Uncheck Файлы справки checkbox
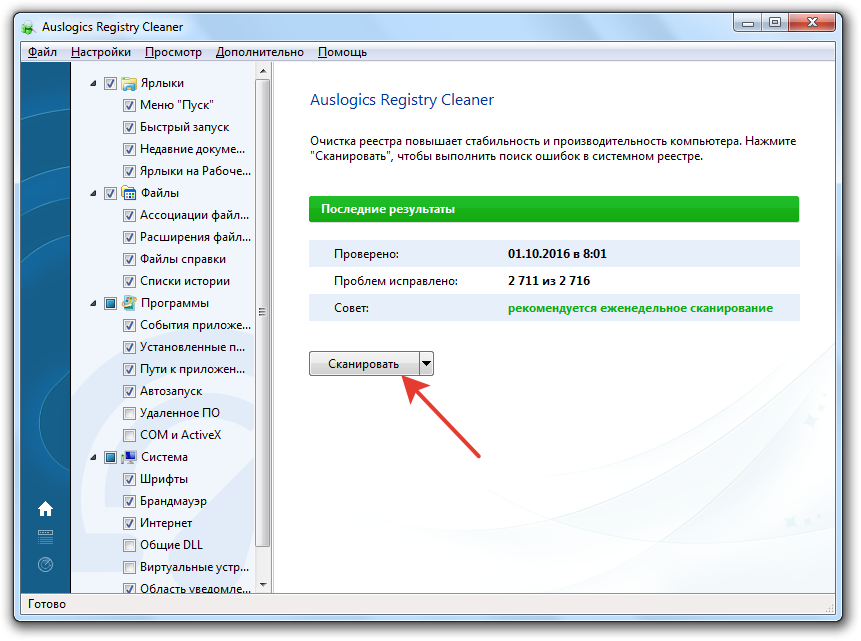 129,259
